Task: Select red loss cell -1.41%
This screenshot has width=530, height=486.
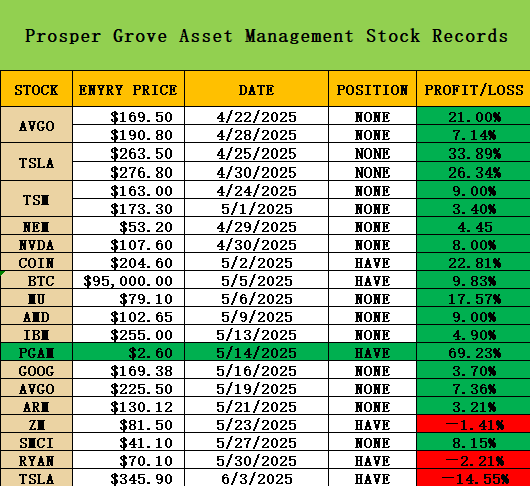Action: (474, 424)
